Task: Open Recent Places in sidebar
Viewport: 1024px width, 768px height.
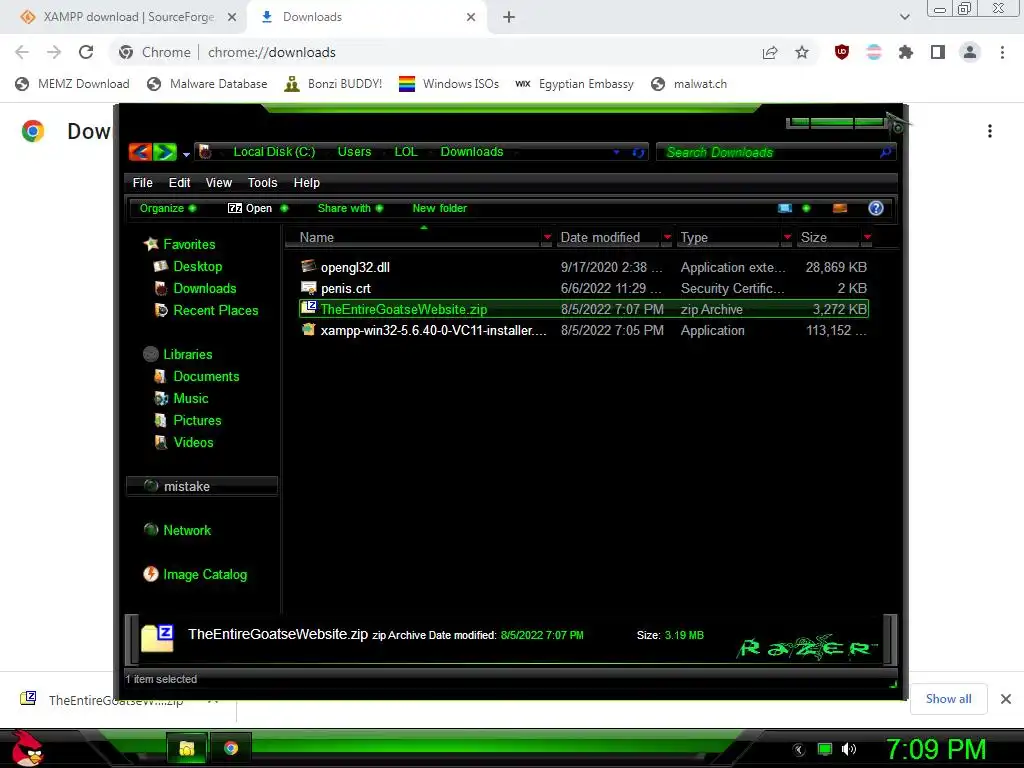Action: coord(216,311)
